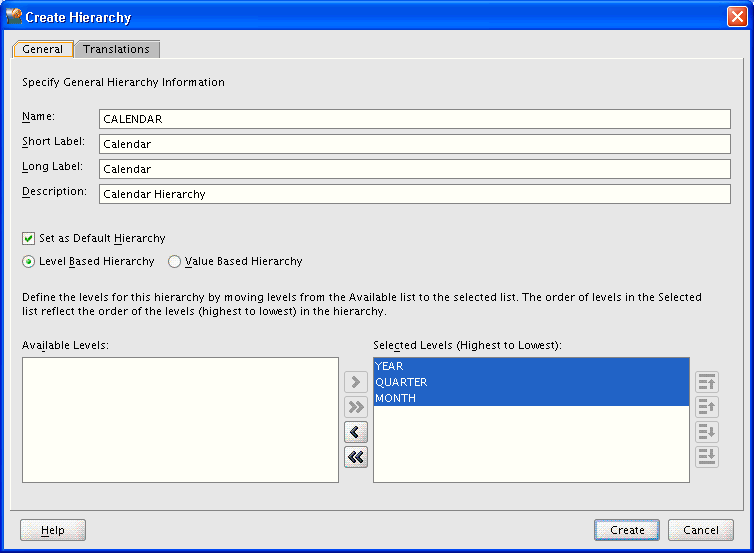The height and width of the screenshot is (553, 754).
Task: Remove all levels with the double left arrow
Action: click(x=356, y=457)
